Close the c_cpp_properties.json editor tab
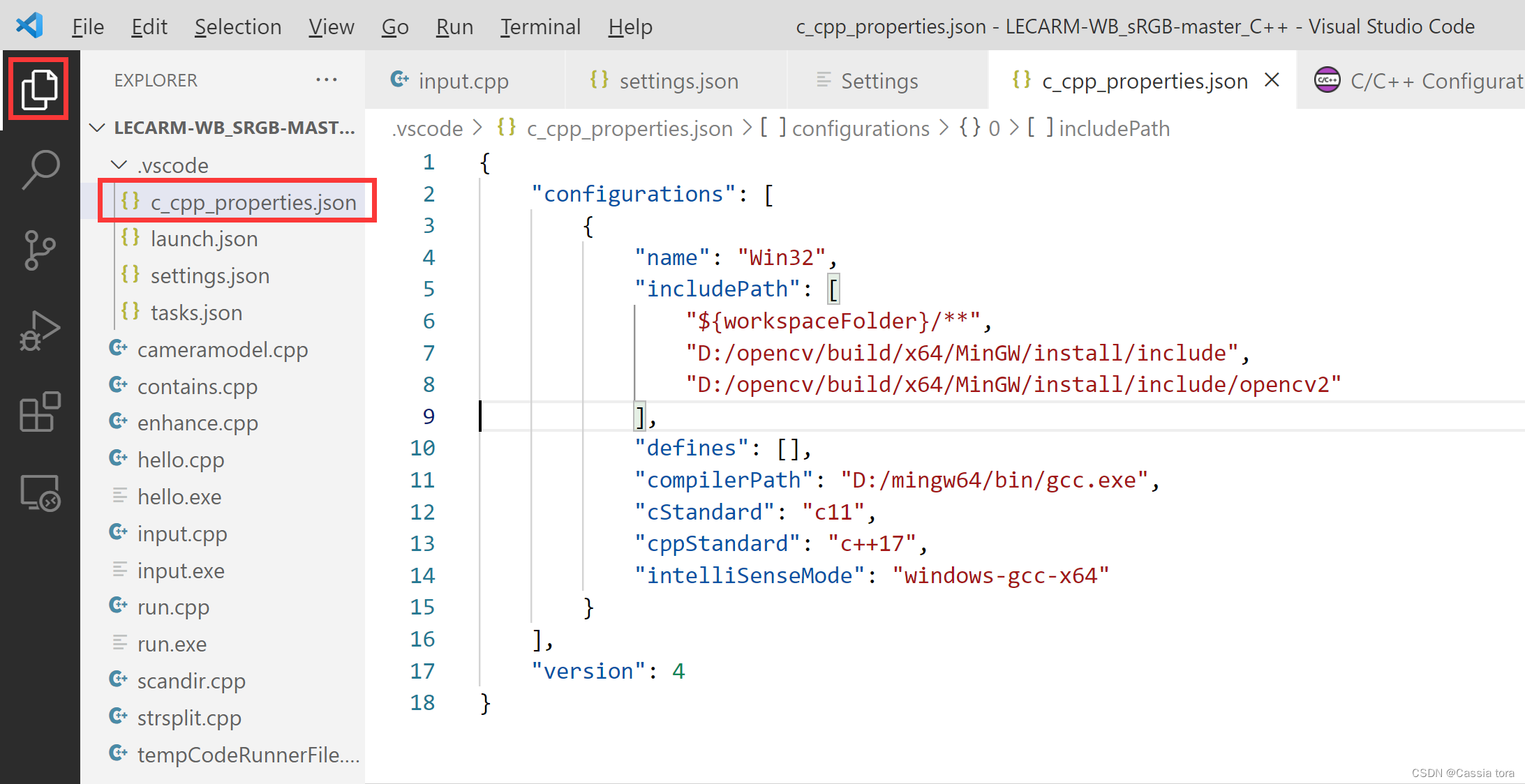Screen dimensions: 1525x784 pyautogui.click(x=1272, y=80)
